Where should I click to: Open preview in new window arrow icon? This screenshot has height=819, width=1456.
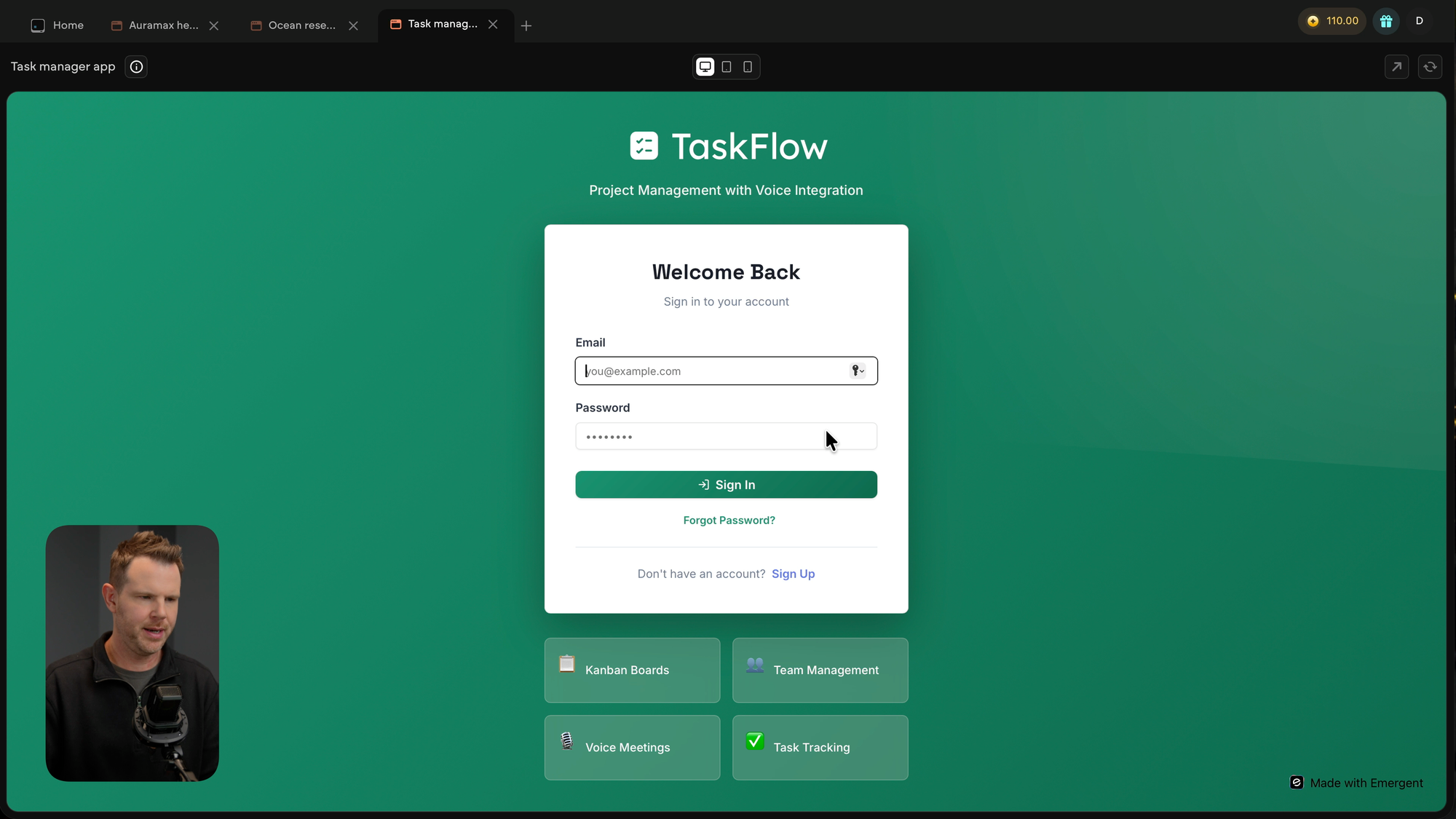pos(1396,67)
